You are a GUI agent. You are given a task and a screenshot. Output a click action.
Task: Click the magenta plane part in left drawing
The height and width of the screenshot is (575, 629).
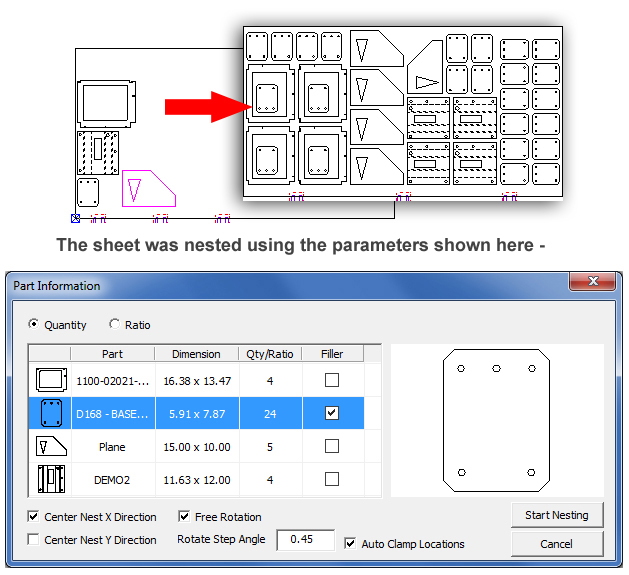[x=146, y=188]
